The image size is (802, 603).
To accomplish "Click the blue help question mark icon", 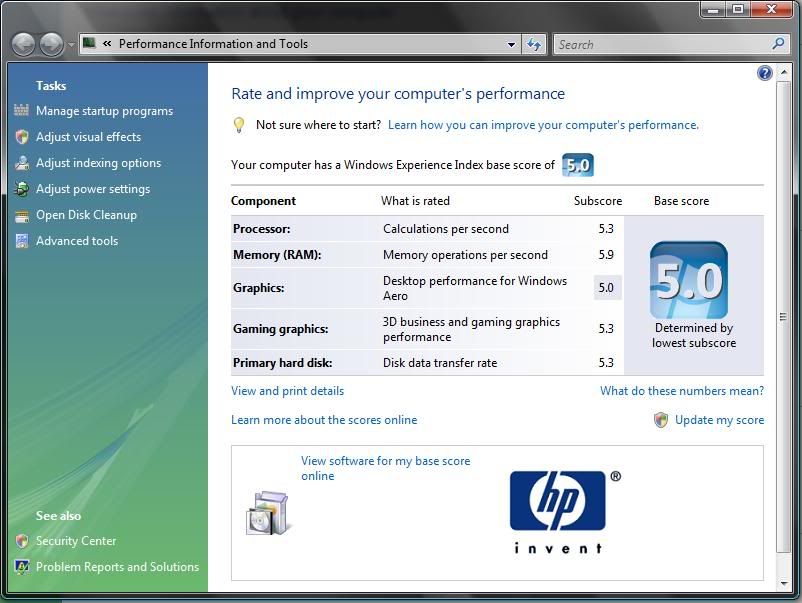I will [765, 74].
